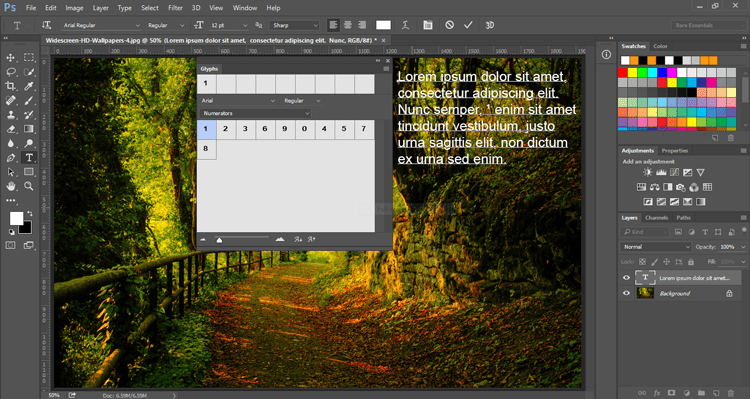The width and height of the screenshot is (750, 399).
Task: Toggle text orientation in options bar
Action: tap(46, 25)
